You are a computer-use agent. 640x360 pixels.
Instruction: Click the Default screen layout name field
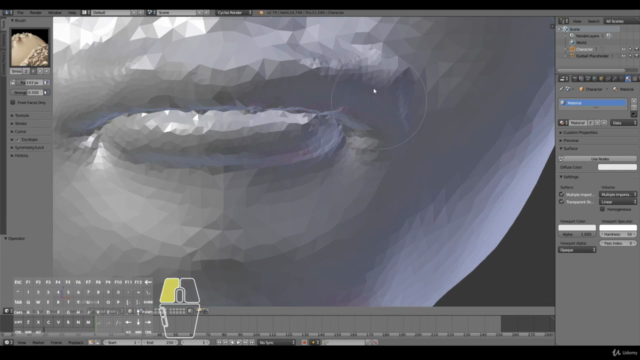click(110, 13)
